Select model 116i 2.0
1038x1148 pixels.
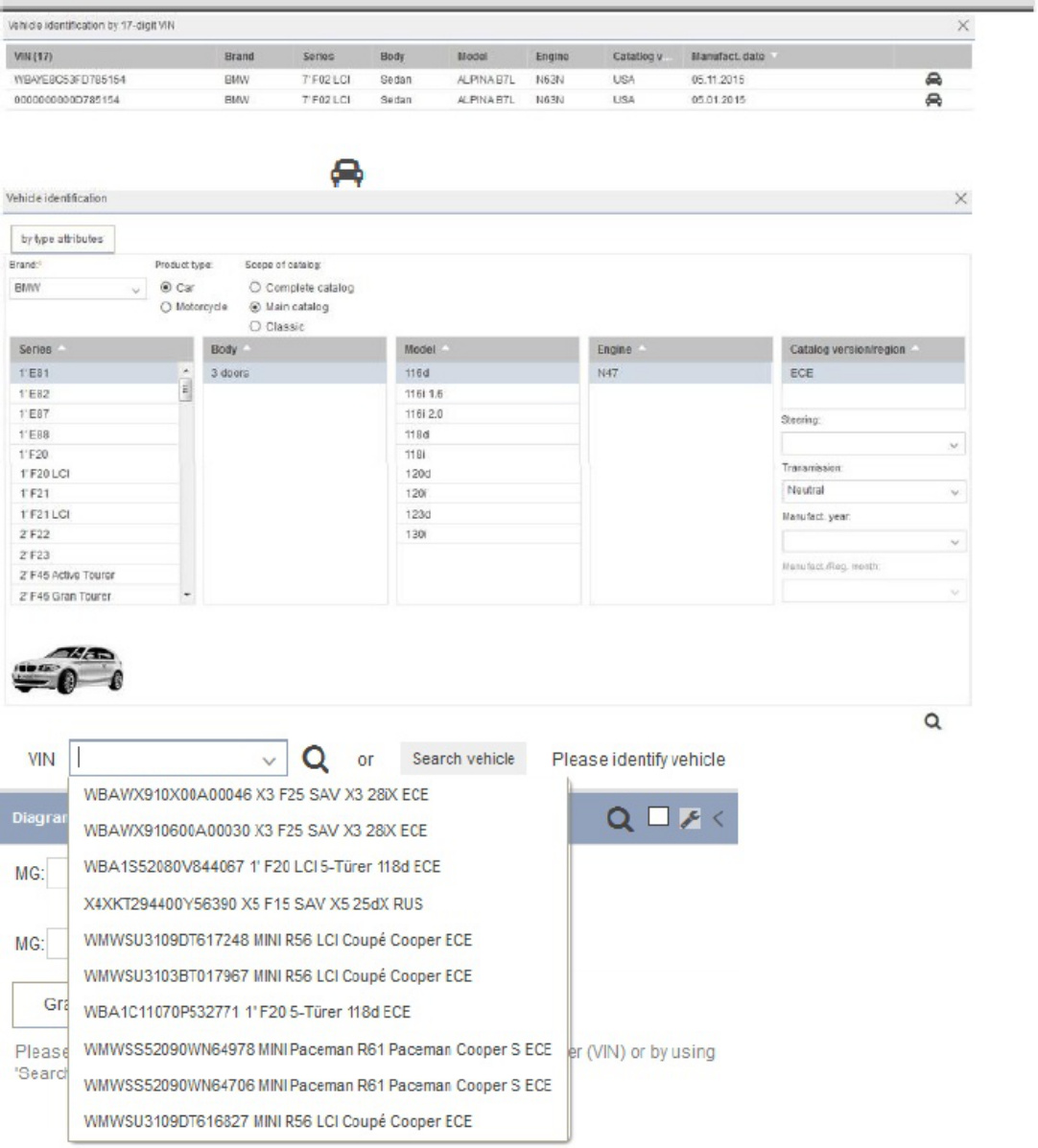tap(488, 413)
